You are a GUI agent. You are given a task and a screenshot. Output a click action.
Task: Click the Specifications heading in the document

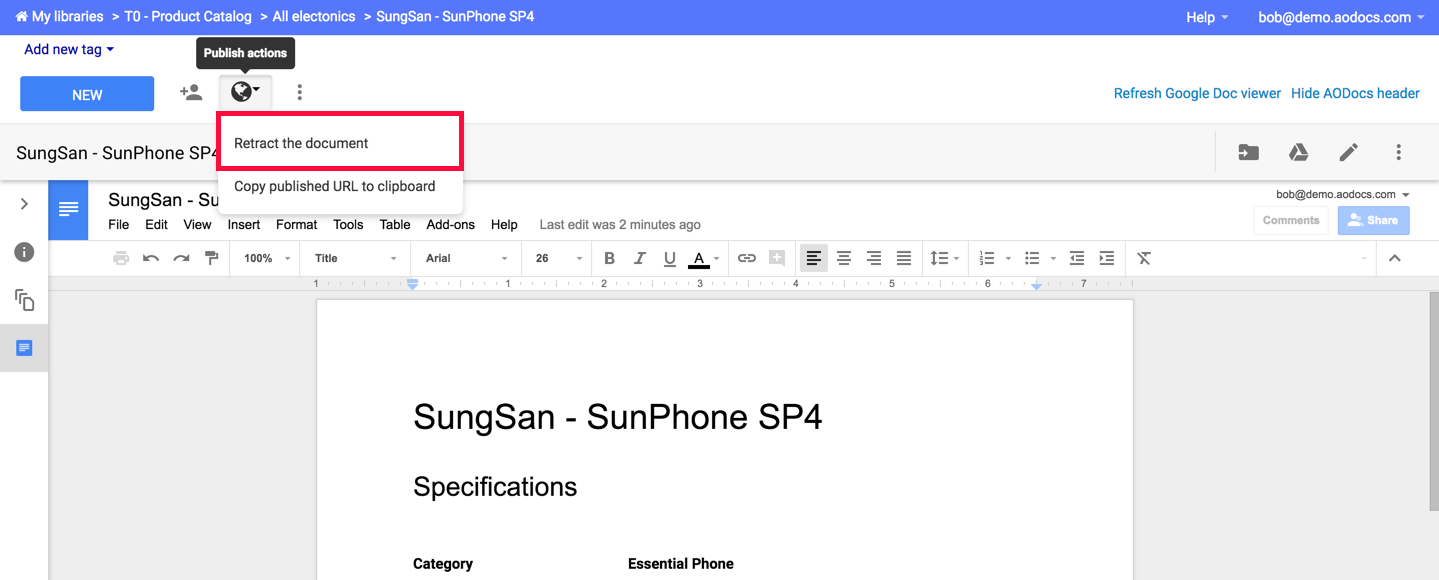point(495,487)
